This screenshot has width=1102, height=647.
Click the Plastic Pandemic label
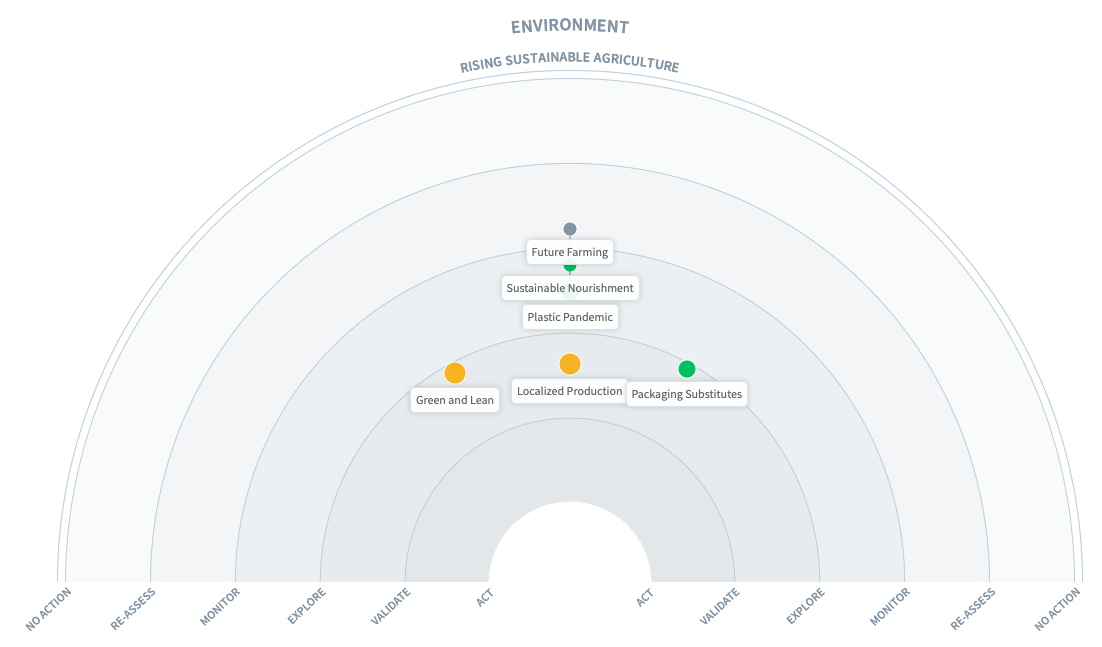pos(570,317)
